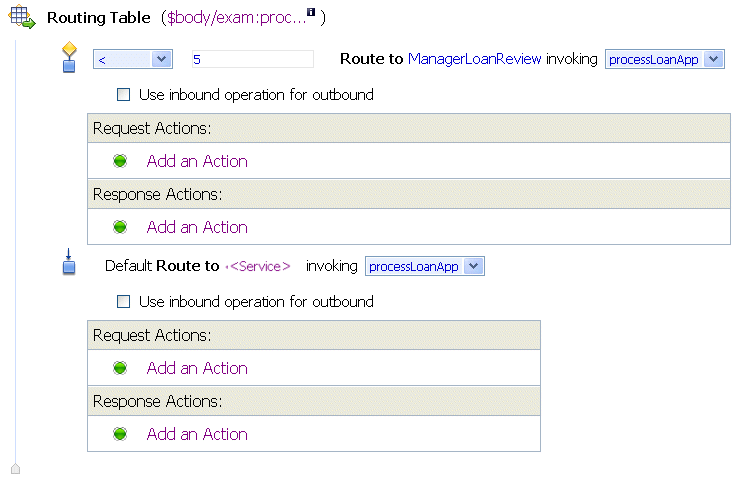Click the small info icon after the XPath expression

click(311, 13)
